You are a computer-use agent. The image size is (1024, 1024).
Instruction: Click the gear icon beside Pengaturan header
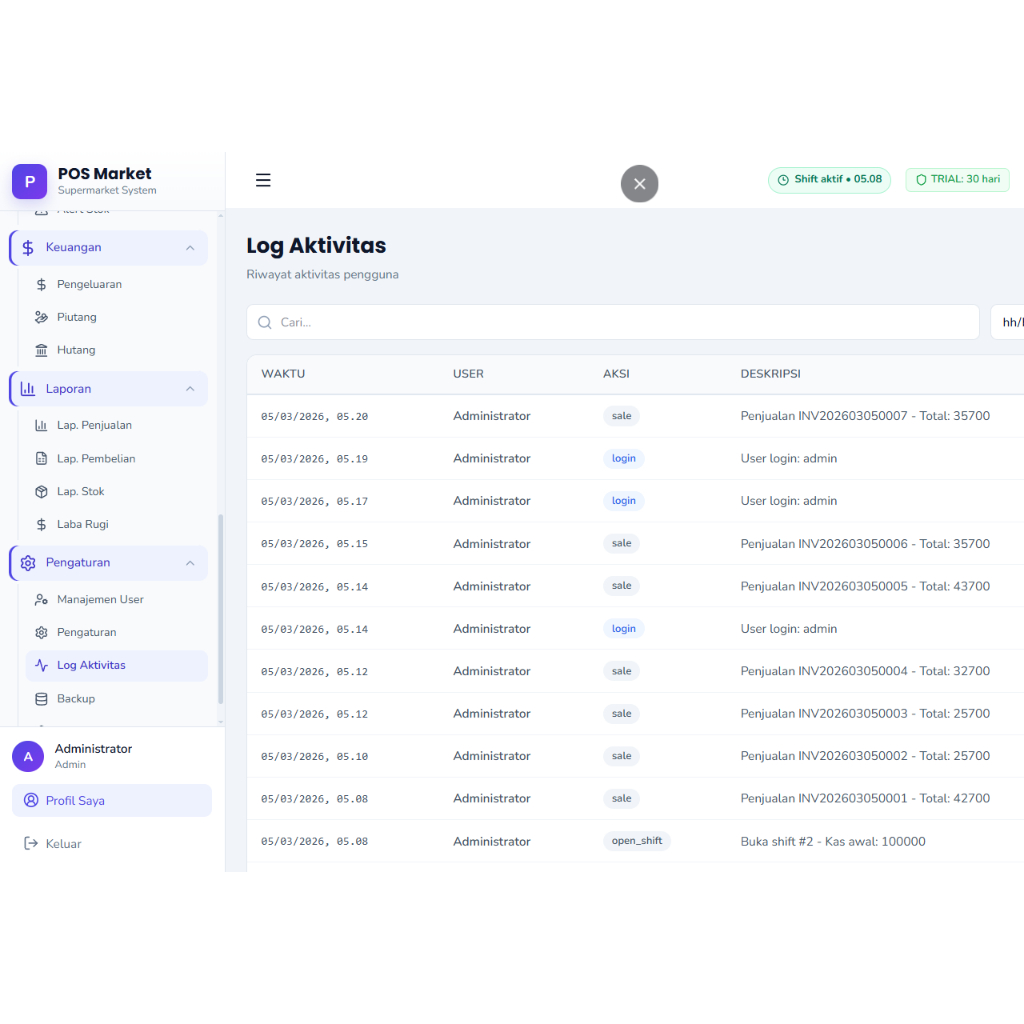[27, 563]
